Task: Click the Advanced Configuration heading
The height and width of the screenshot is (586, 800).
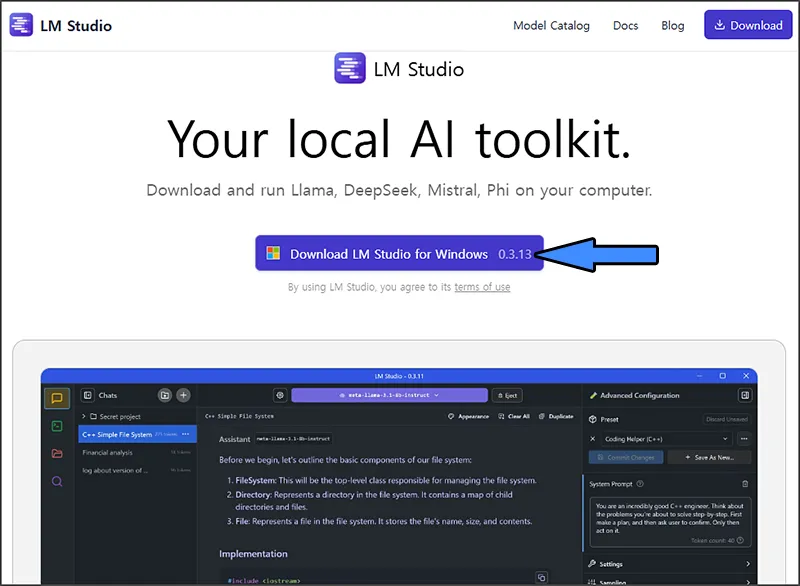Action: [x=639, y=395]
